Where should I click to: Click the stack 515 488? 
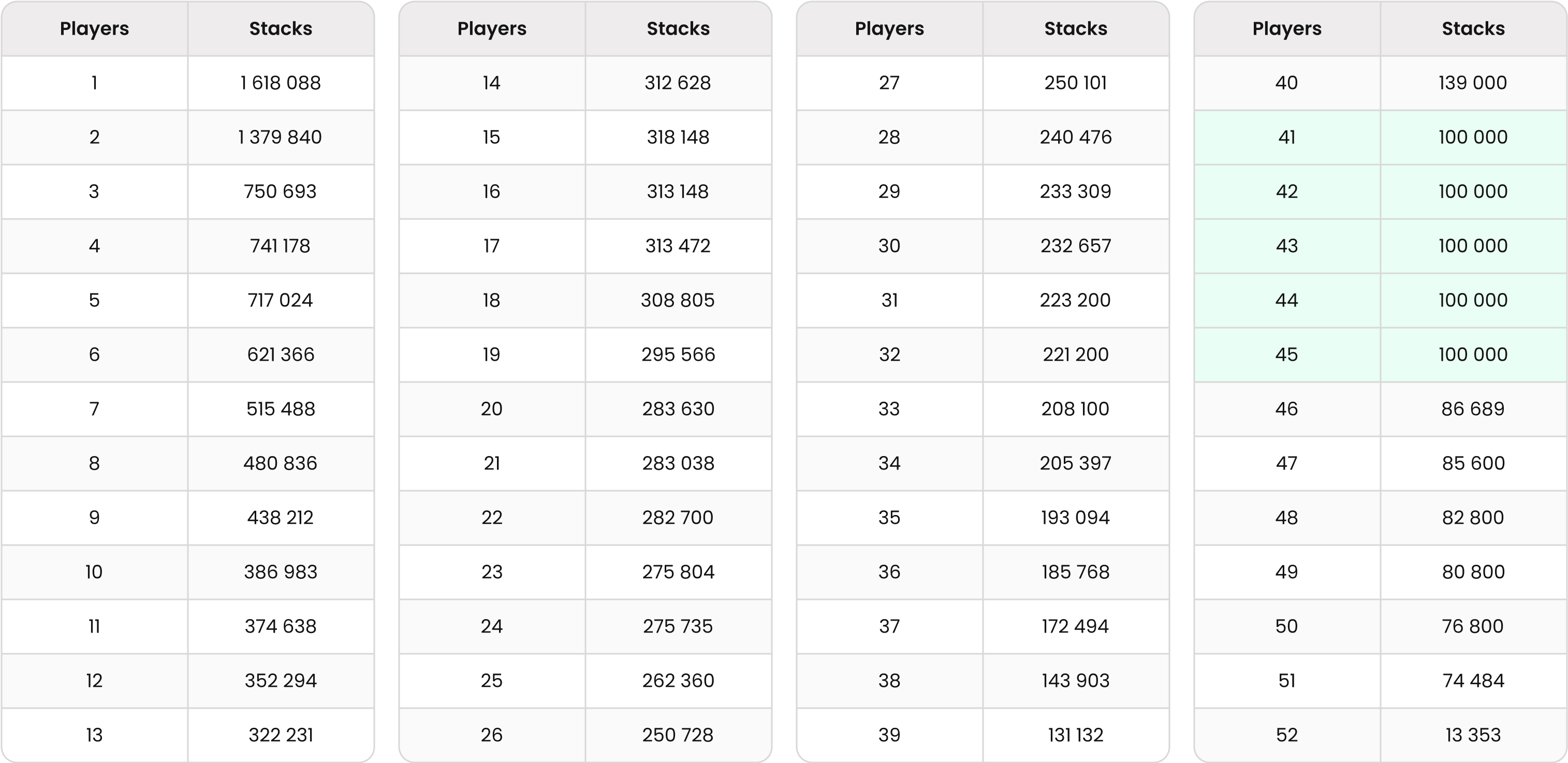point(281,409)
